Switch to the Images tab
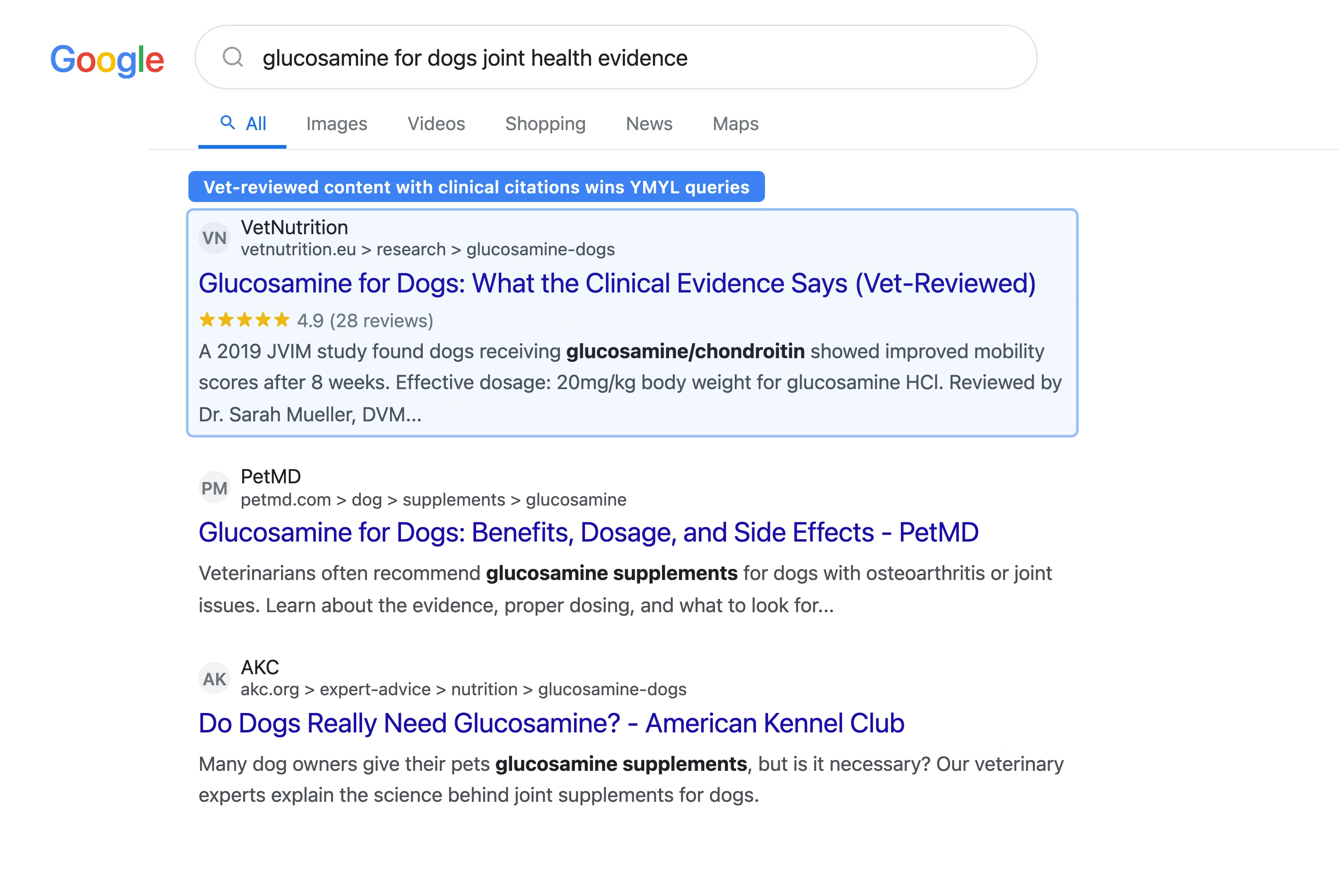The image size is (1339, 896). click(336, 124)
